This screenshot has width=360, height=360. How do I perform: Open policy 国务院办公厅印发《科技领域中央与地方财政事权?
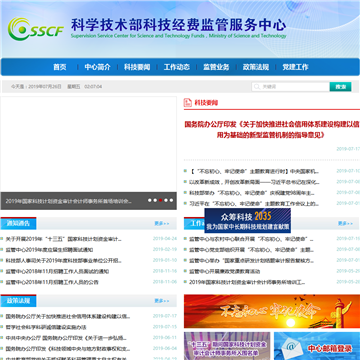click(x=68, y=349)
